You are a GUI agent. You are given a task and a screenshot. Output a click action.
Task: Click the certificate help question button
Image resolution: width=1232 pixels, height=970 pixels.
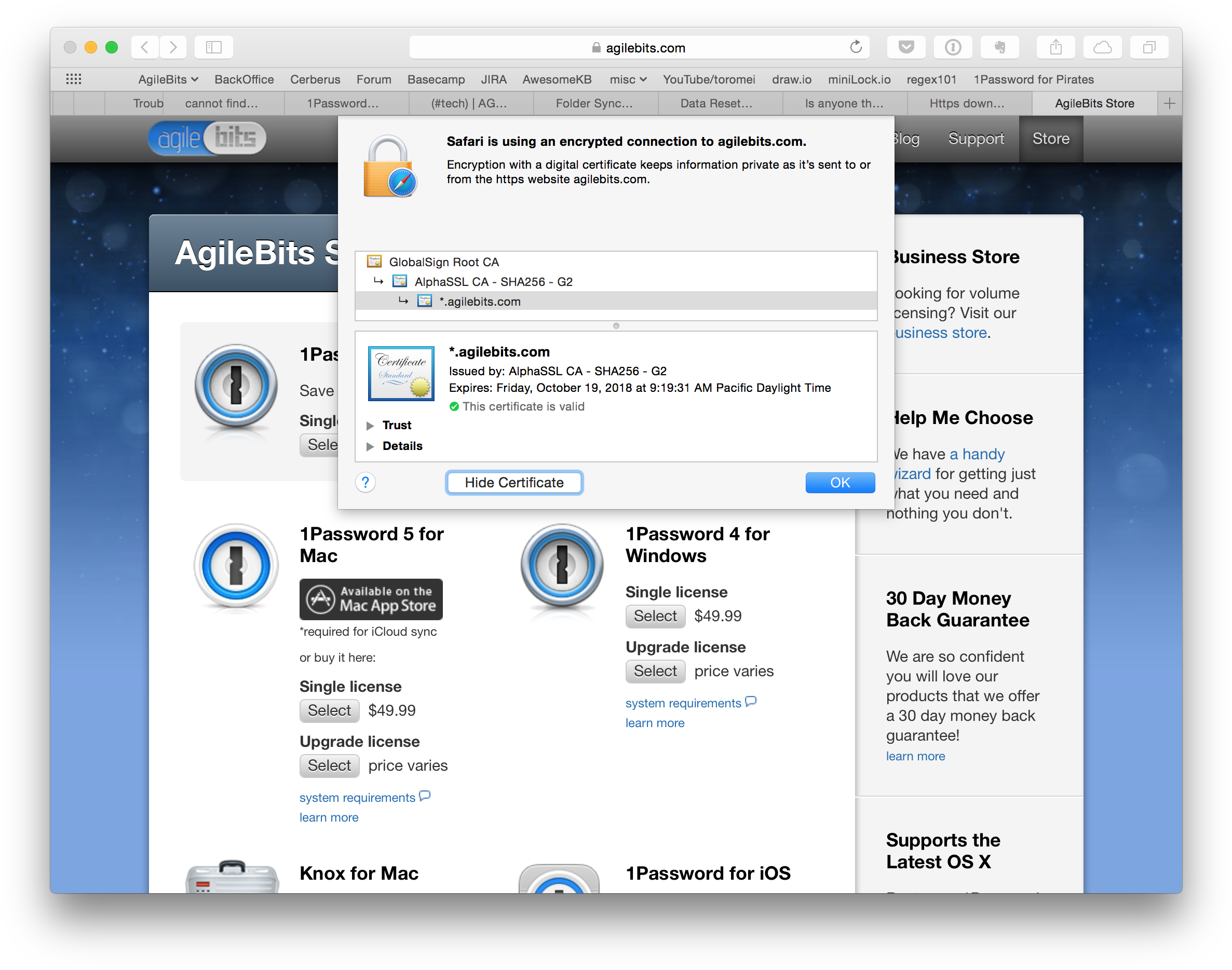(365, 483)
